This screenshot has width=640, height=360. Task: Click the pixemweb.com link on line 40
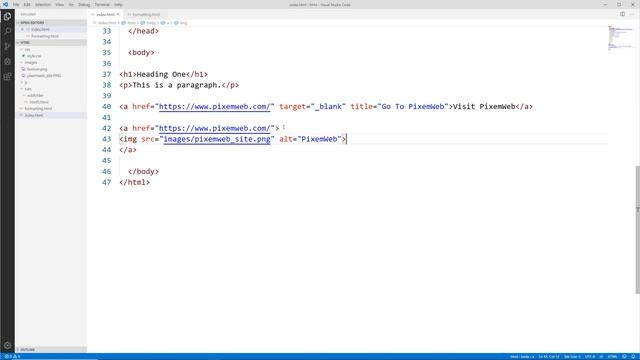(x=214, y=107)
